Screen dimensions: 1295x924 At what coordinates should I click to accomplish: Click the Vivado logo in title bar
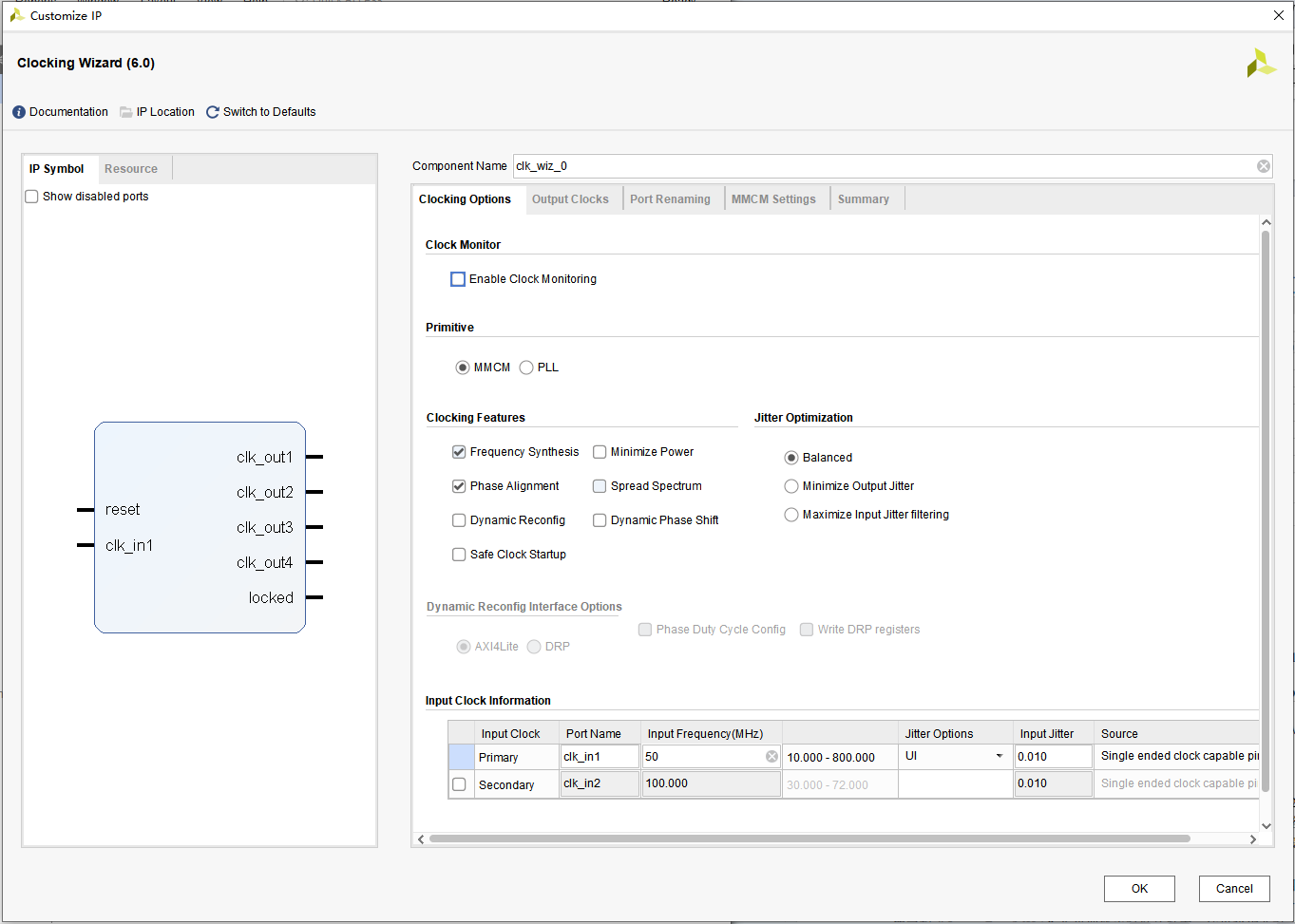17,15
